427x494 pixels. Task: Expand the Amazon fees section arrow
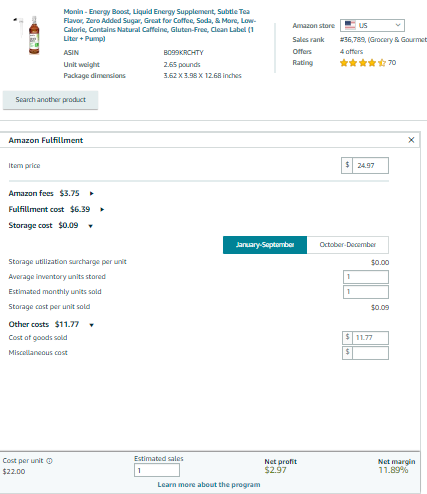click(x=92, y=193)
